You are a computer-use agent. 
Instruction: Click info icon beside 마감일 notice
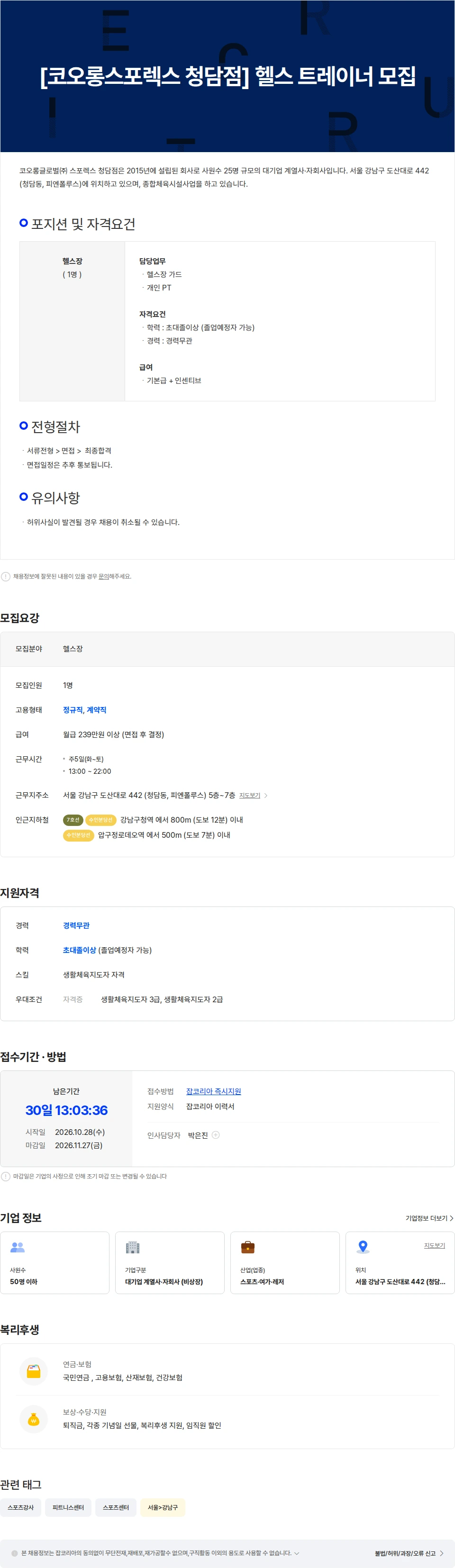point(6,1176)
